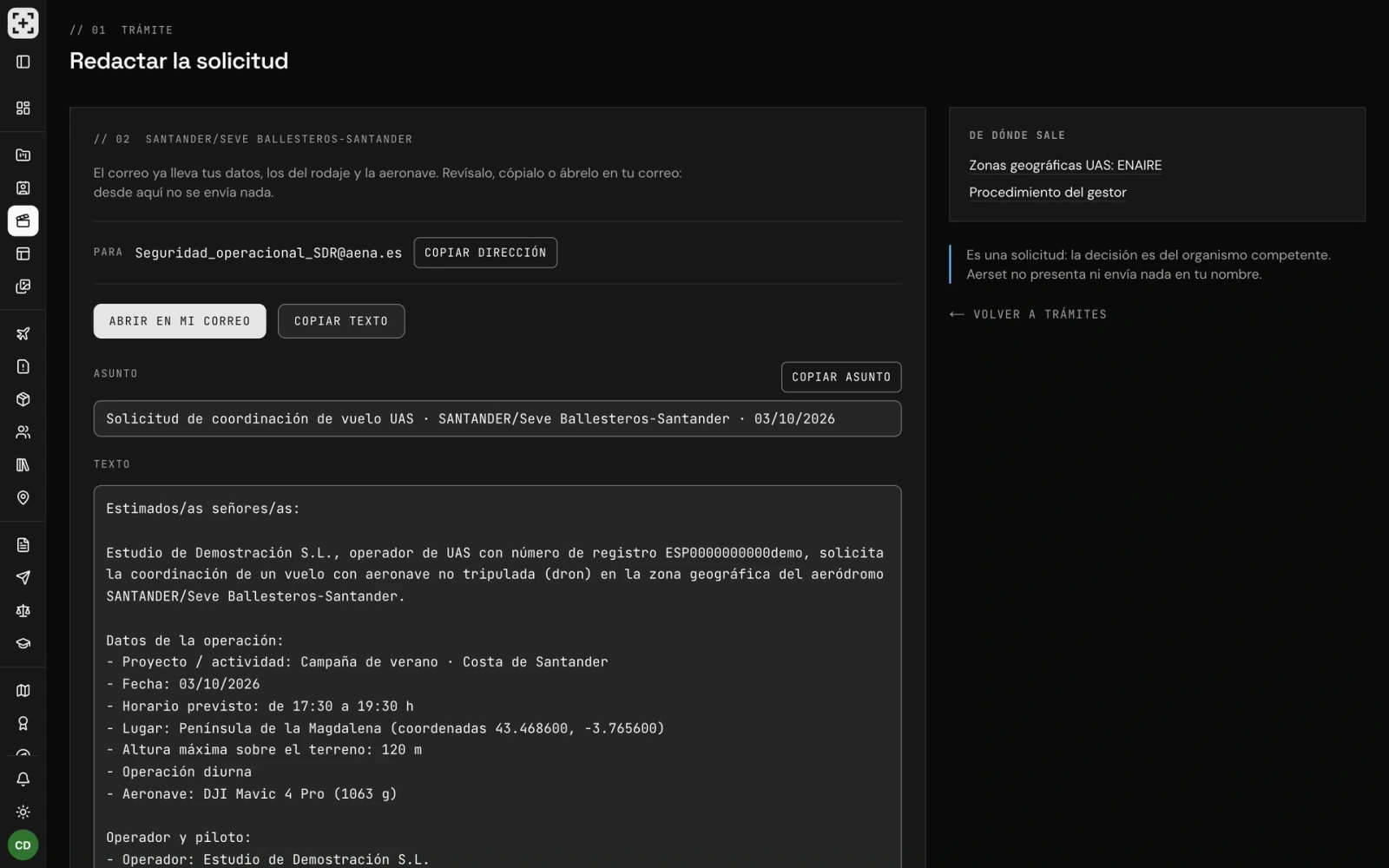Click the Aerset logo icon
The width and height of the screenshot is (1389, 868).
[x=23, y=23]
